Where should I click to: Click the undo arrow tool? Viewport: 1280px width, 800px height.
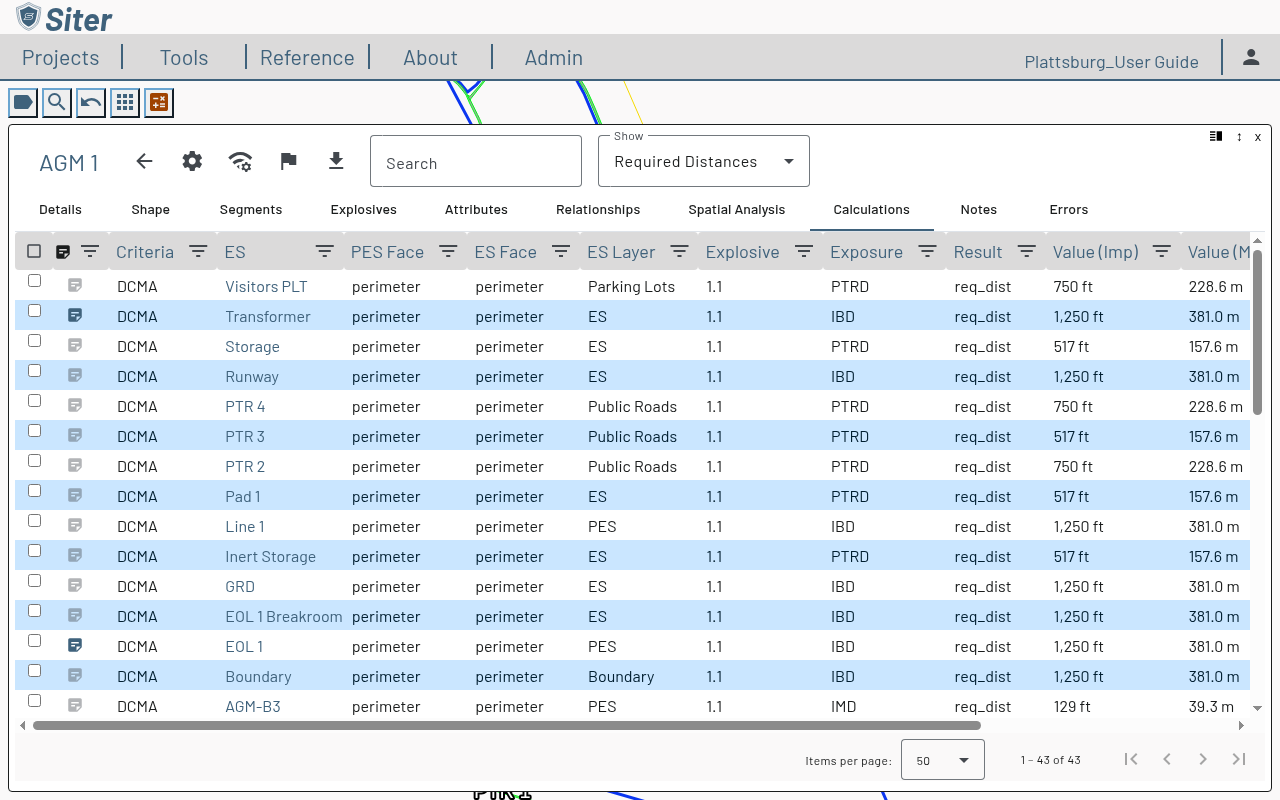91,102
